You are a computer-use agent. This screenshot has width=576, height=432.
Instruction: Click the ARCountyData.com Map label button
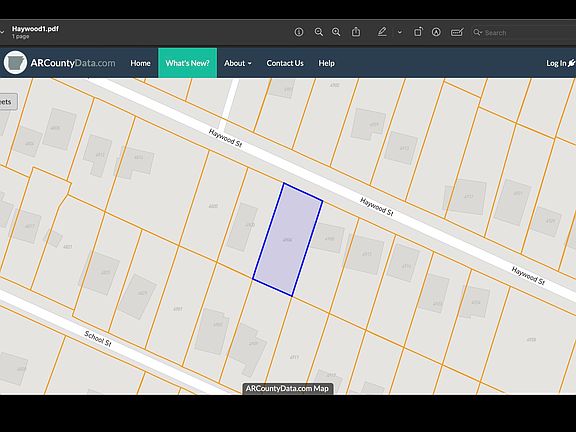click(287, 388)
